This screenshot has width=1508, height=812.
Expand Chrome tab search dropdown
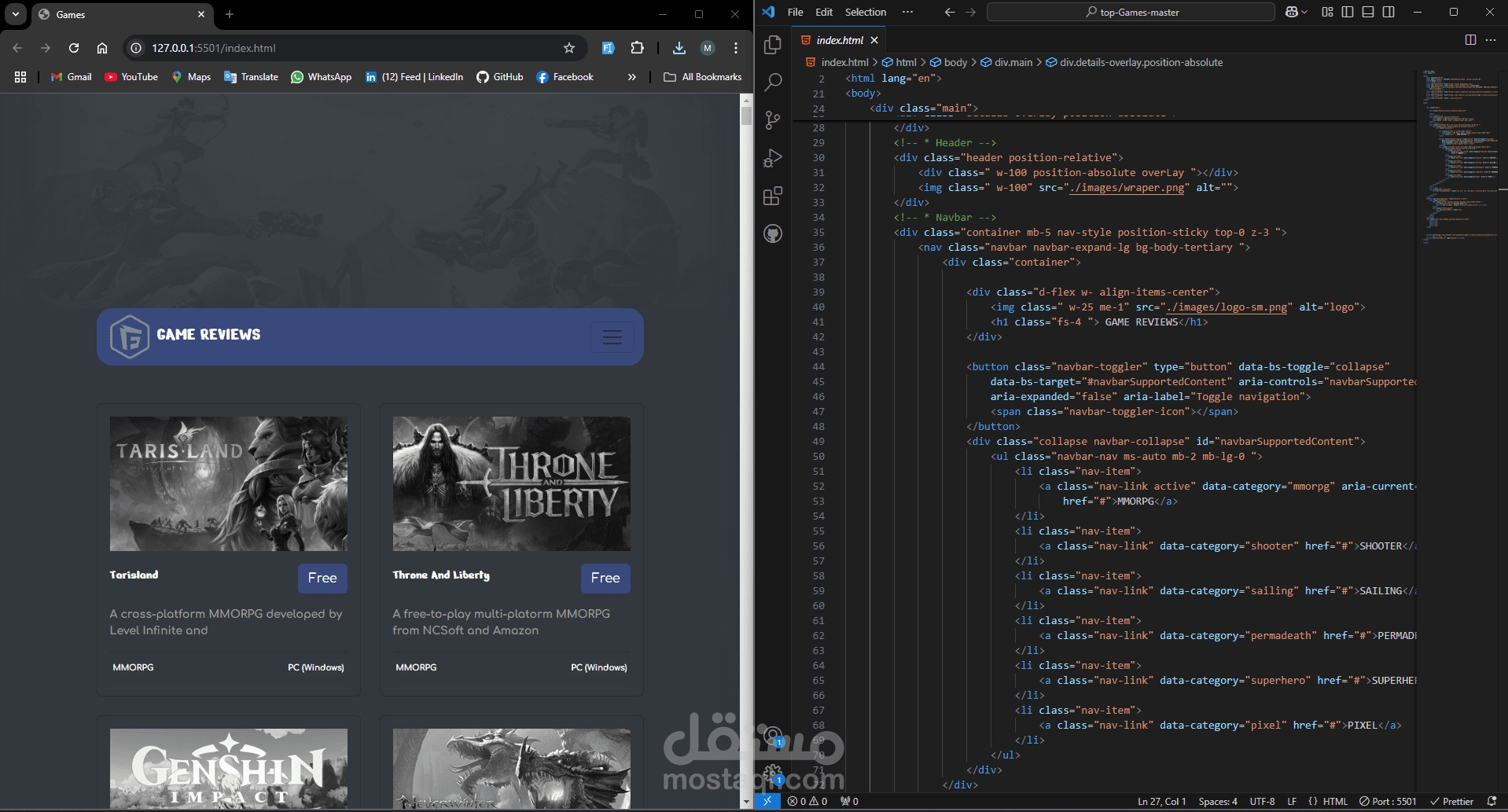pyautogui.click(x=16, y=14)
